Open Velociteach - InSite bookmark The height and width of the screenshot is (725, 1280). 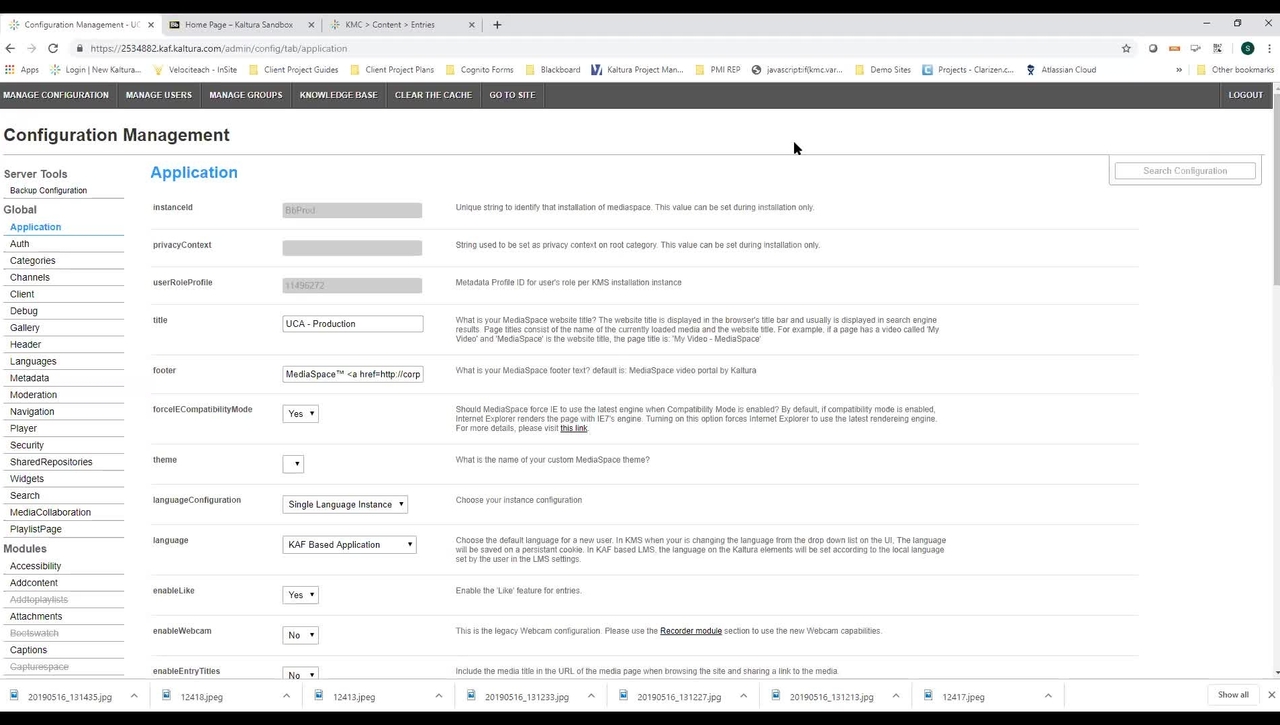pos(195,70)
